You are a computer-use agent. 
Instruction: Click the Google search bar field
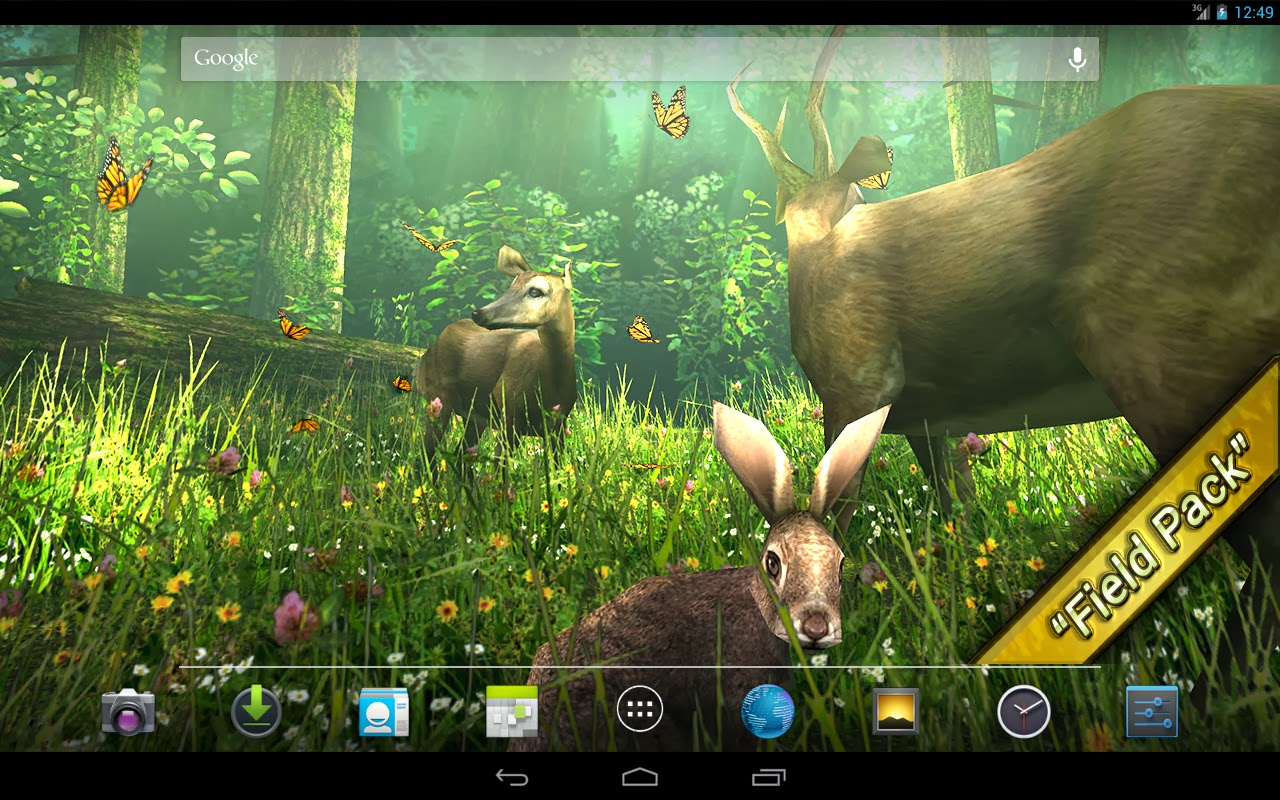[640, 60]
